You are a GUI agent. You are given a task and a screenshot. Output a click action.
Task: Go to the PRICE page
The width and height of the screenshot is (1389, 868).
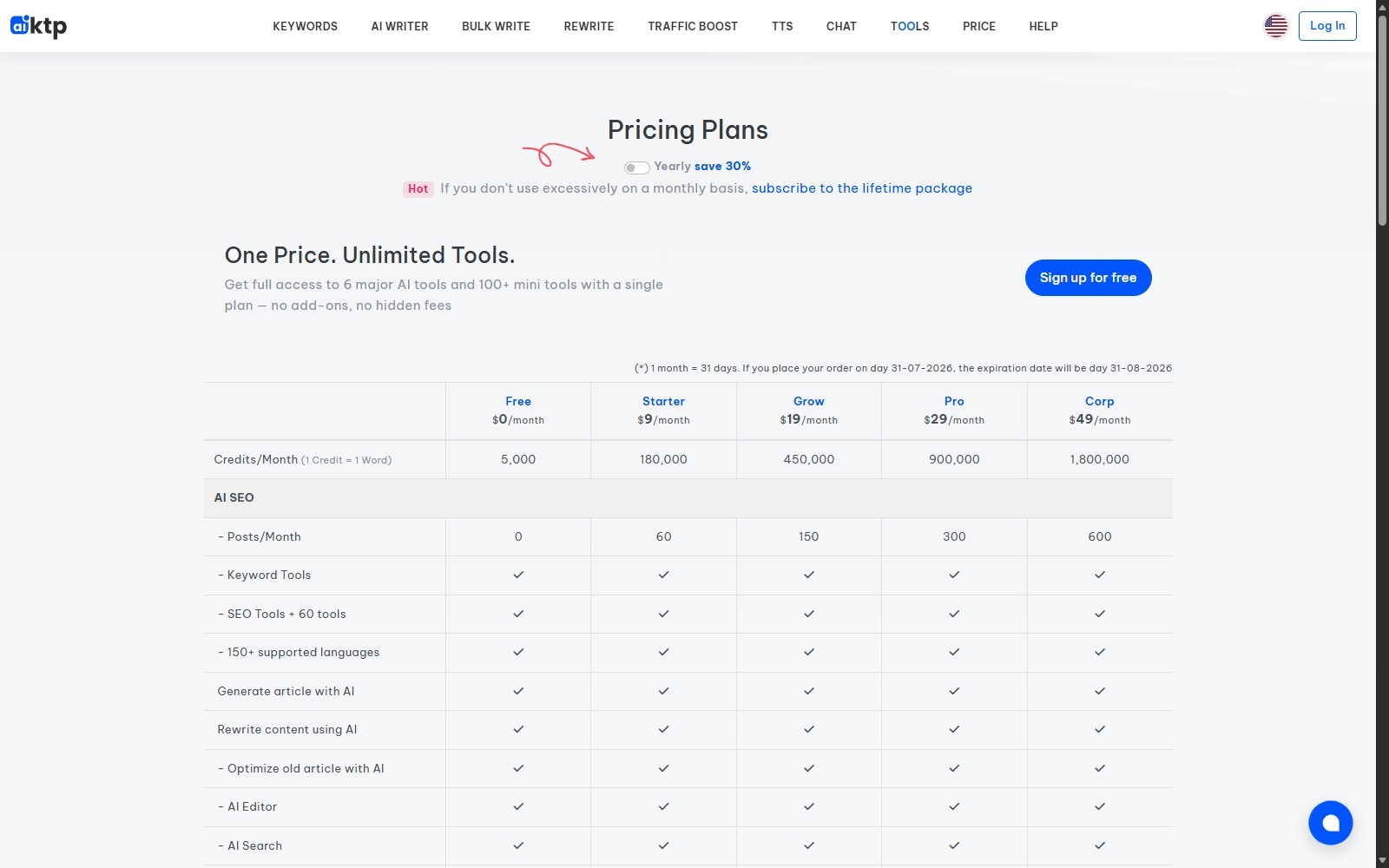(x=979, y=26)
